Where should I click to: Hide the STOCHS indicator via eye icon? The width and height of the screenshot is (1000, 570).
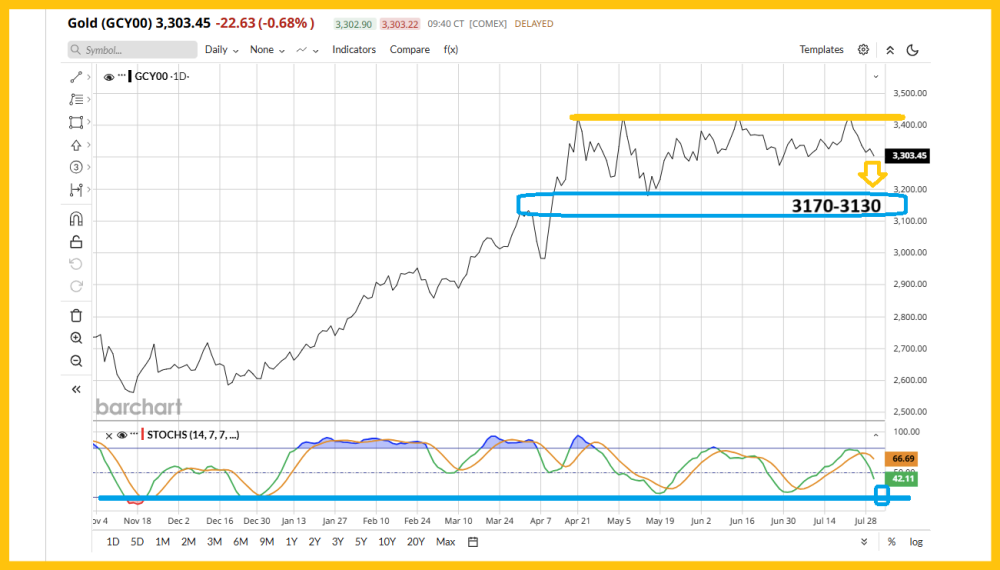click(122, 435)
